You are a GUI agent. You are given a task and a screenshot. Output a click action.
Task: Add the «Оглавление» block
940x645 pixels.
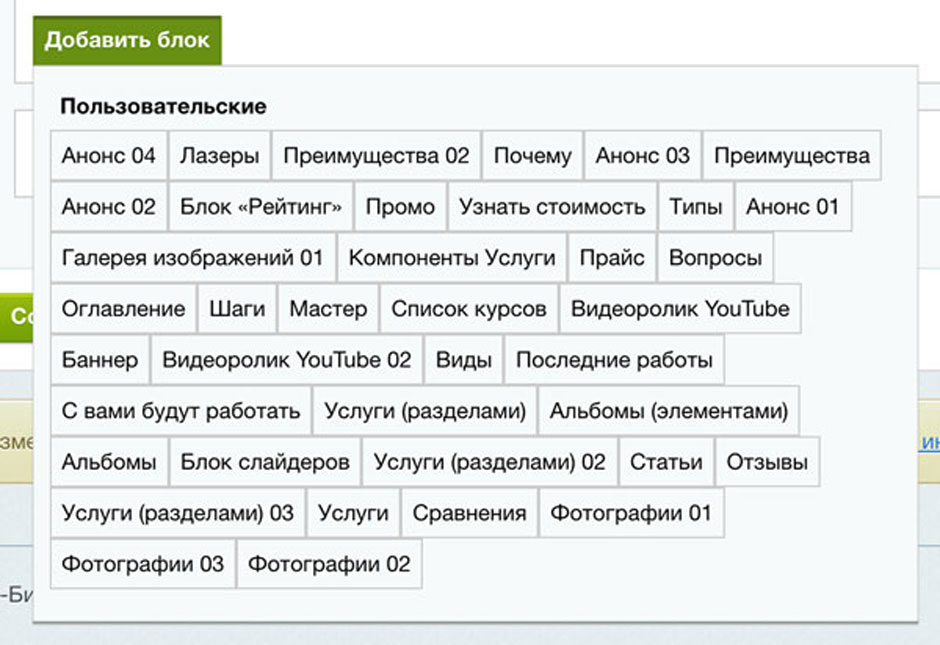124,309
